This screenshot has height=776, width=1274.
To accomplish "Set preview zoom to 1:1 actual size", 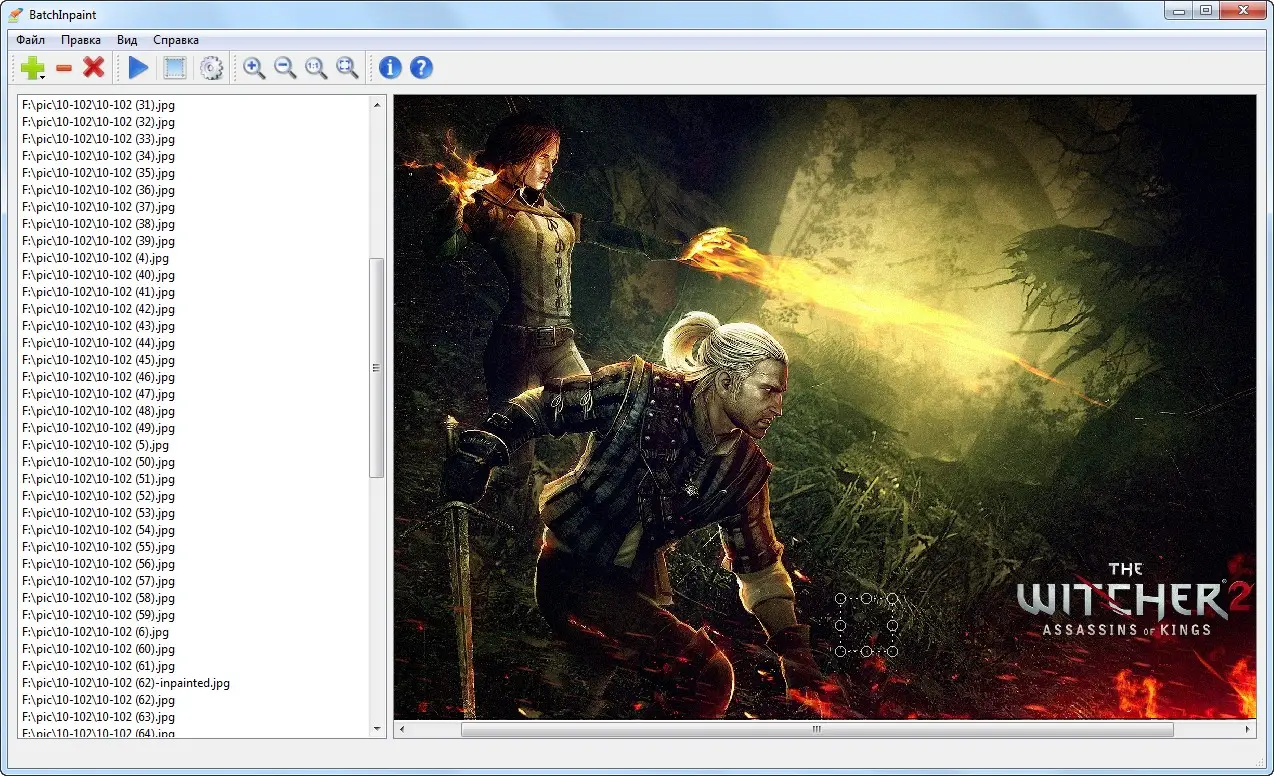I will [316, 68].
